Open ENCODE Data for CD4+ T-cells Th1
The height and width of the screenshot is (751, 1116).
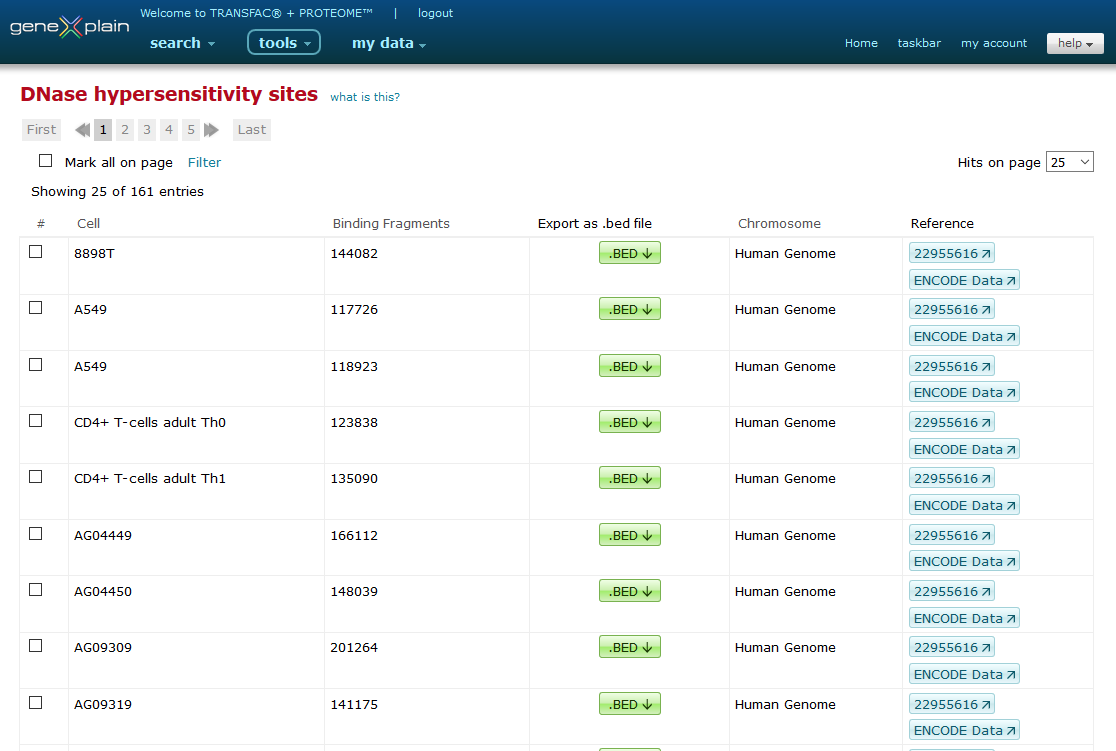964,505
